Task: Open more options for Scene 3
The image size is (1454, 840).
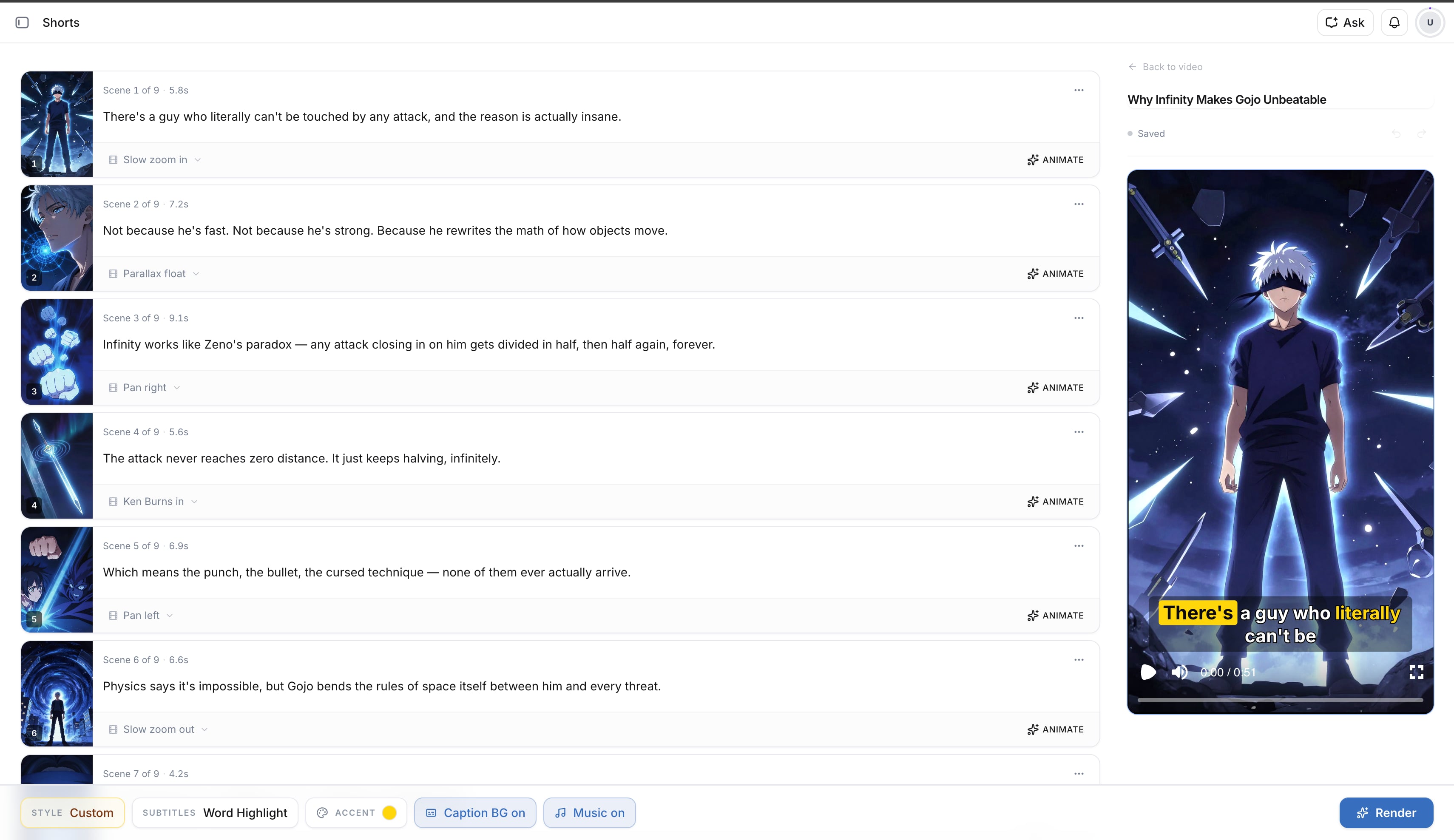Action: tap(1078, 318)
